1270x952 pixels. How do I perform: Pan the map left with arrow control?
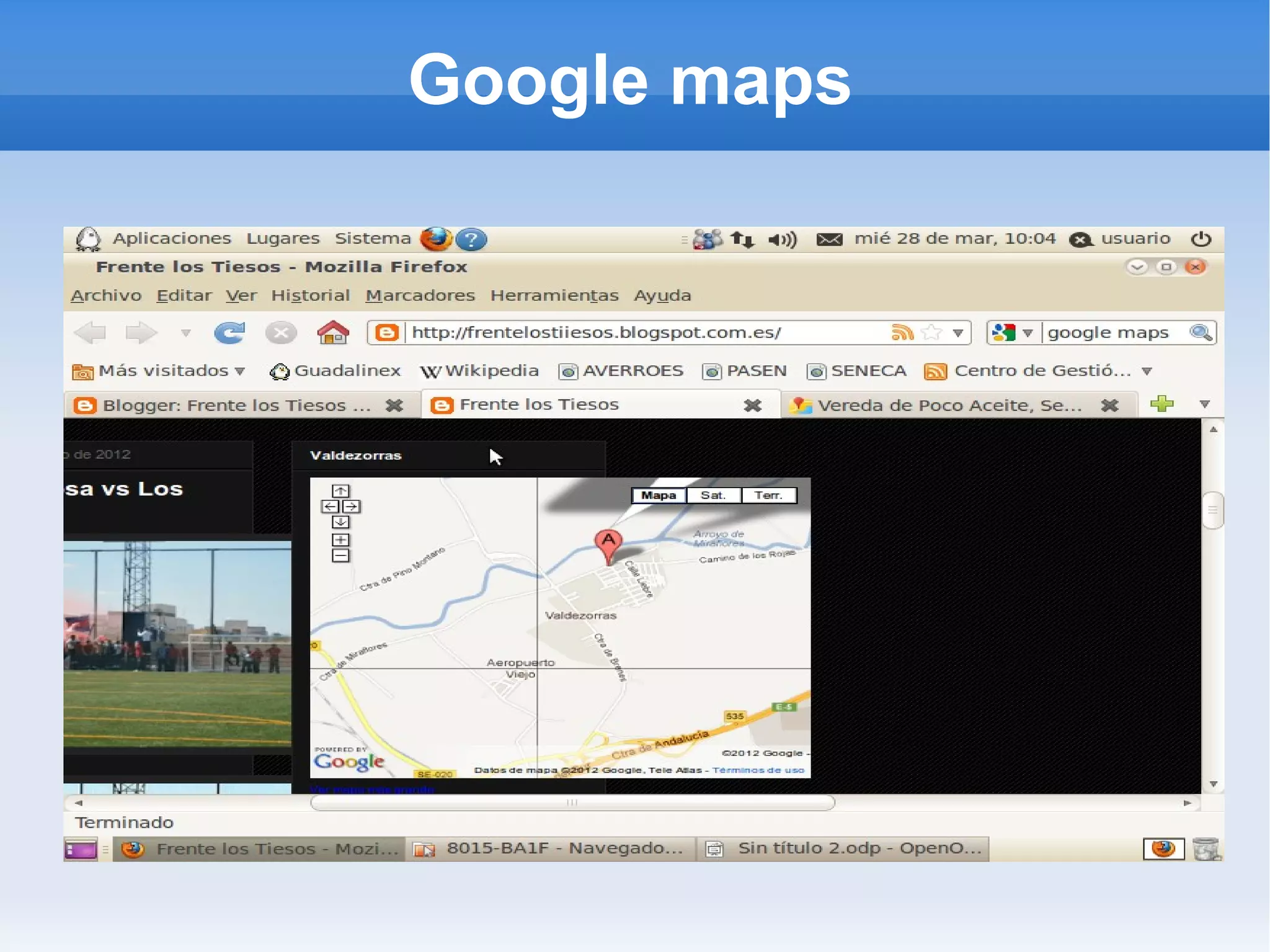(x=330, y=507)
